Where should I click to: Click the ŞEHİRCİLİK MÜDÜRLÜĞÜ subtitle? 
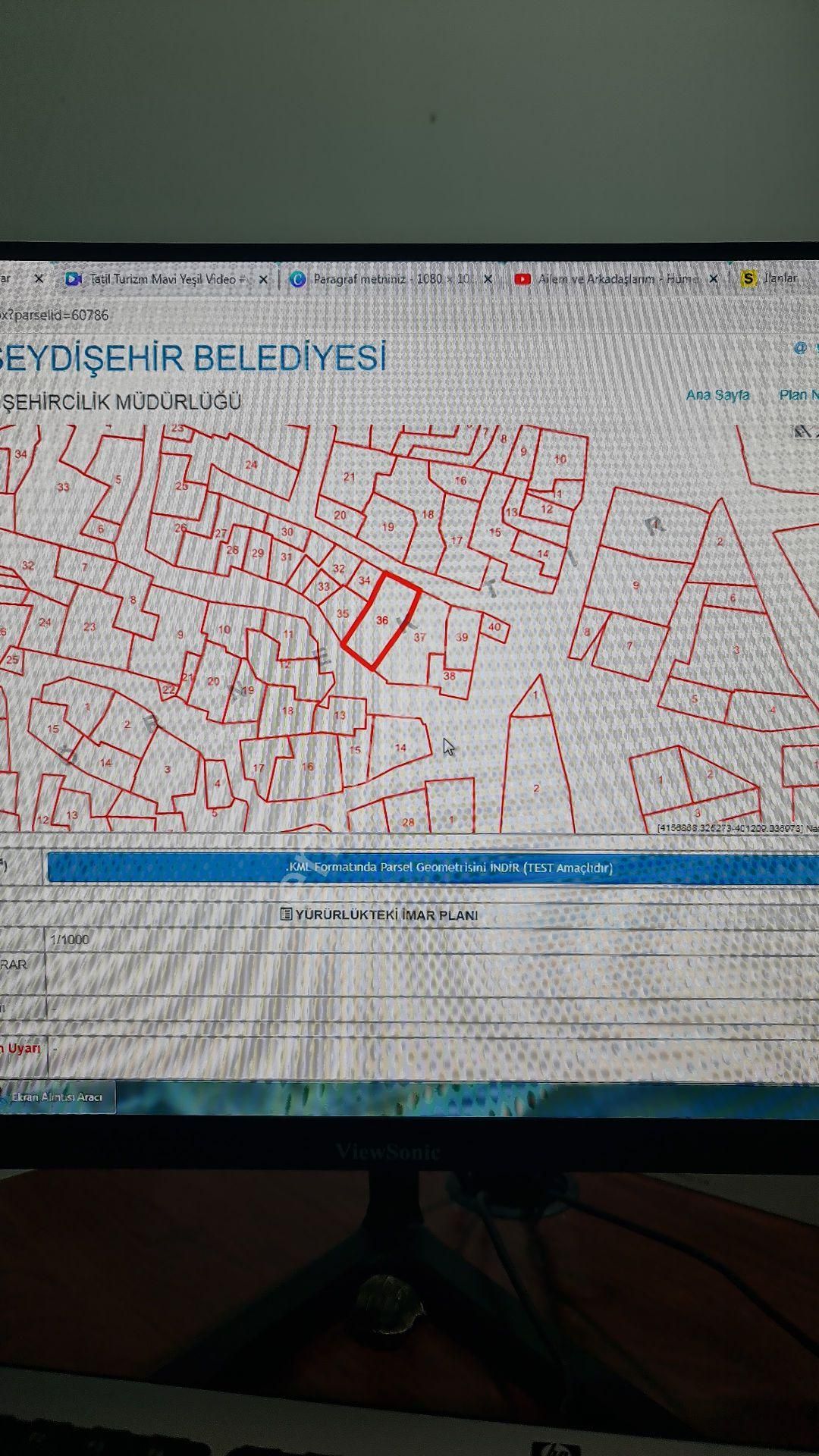coord(121,401)
